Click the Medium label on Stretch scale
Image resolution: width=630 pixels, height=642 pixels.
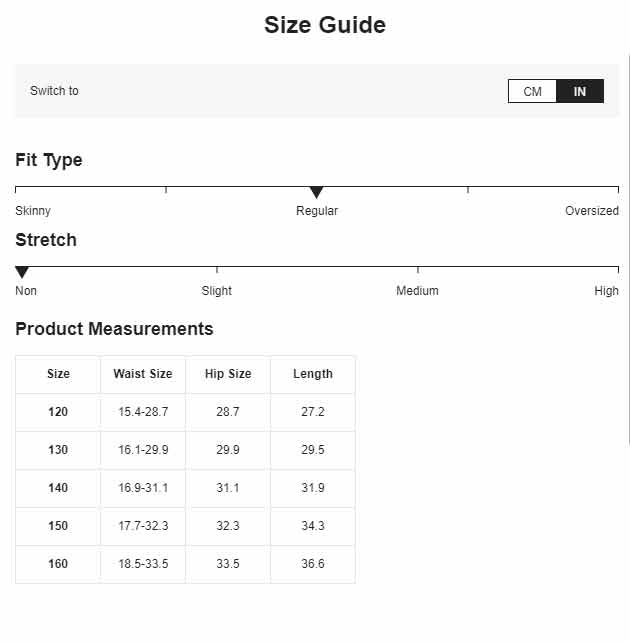pyautogui.click(x=417, y=291)
